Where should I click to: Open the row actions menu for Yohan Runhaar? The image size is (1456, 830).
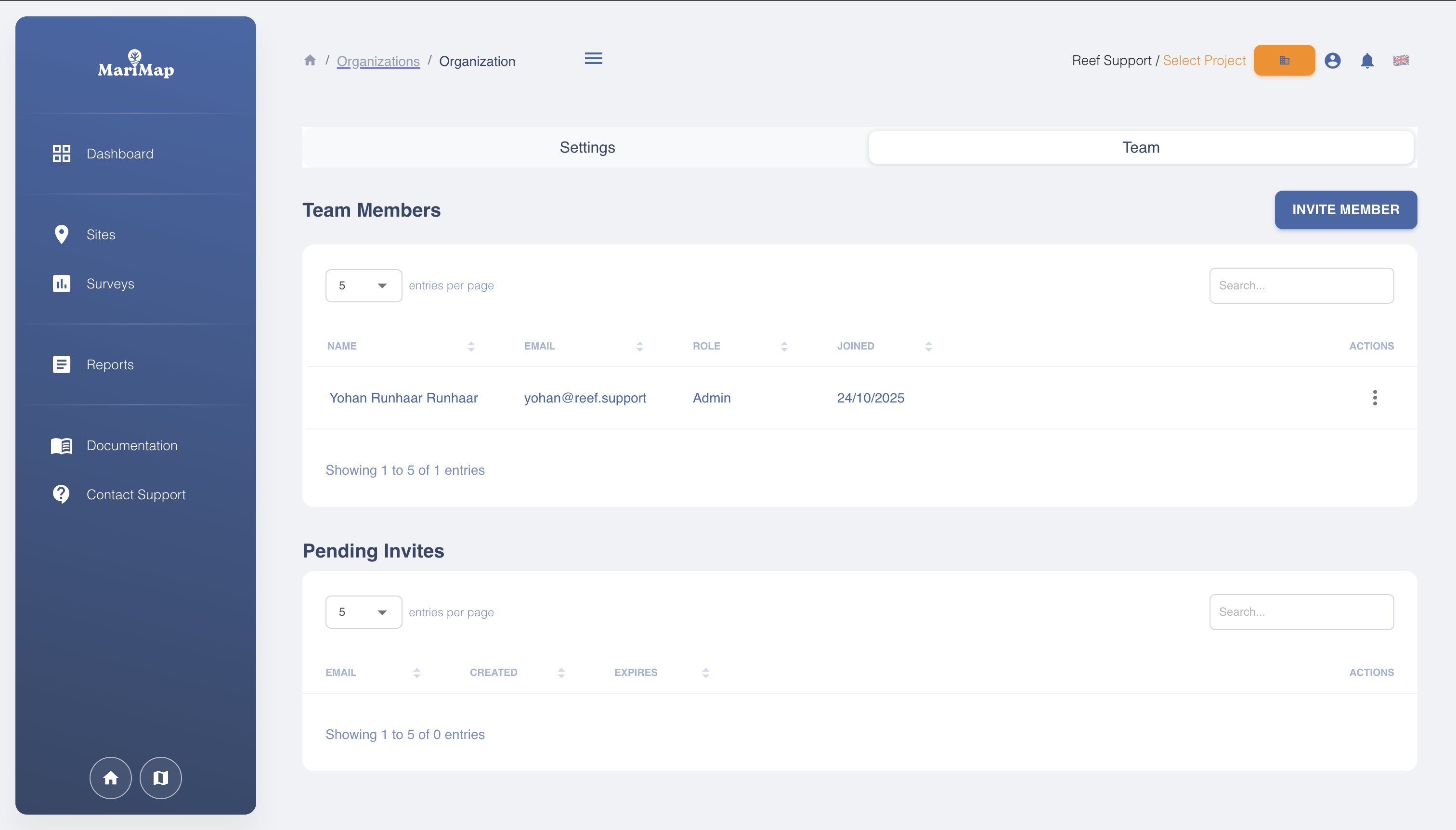pos(1375,397)
